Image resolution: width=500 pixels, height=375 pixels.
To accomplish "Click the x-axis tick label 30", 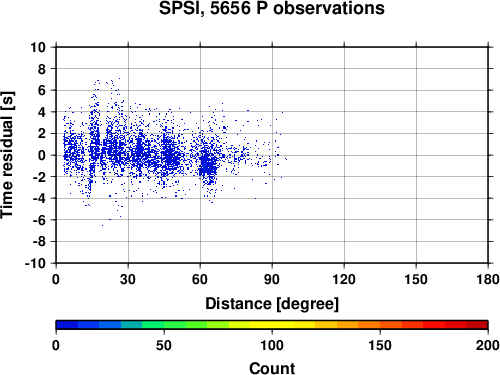I will click(128, 279).
